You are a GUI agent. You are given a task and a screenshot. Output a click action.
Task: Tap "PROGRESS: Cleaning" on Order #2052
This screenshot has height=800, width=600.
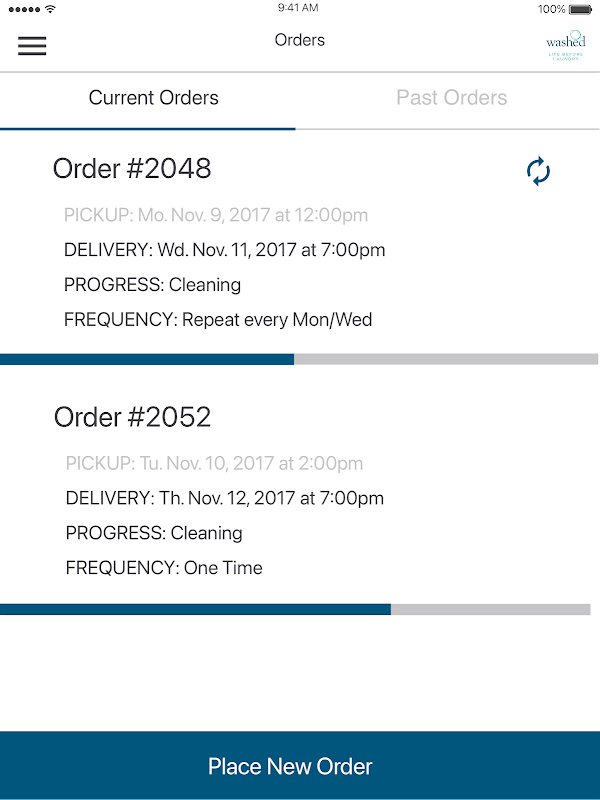coord(154,533)
